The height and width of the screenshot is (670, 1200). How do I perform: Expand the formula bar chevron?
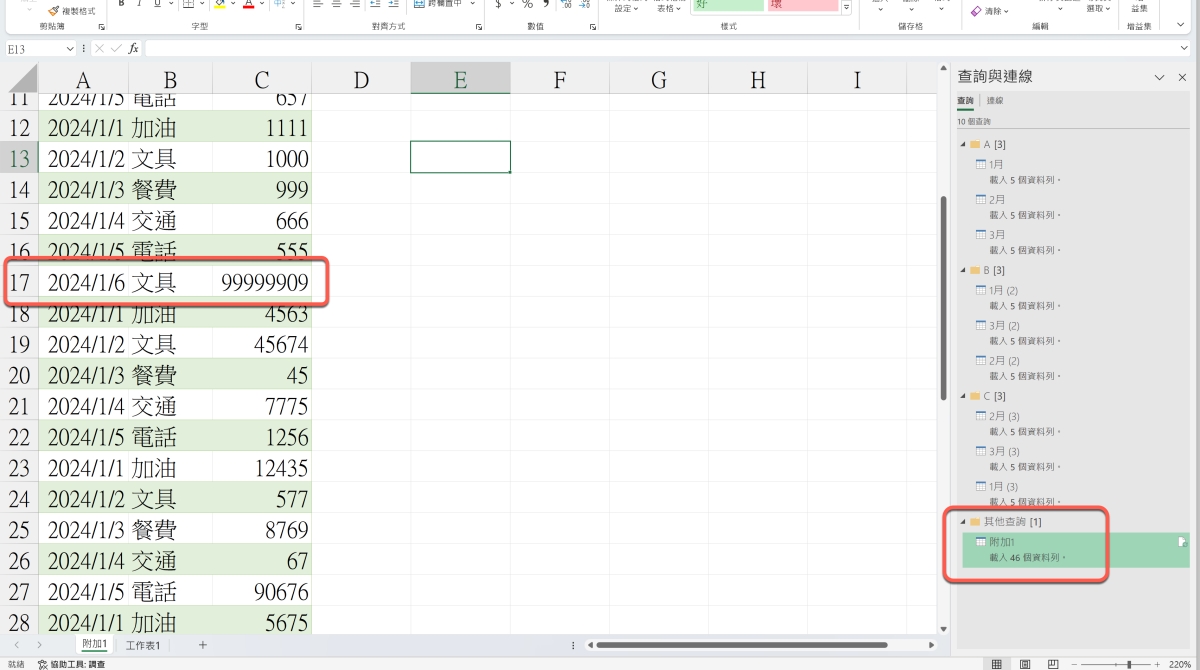(x=1184, y=48)
